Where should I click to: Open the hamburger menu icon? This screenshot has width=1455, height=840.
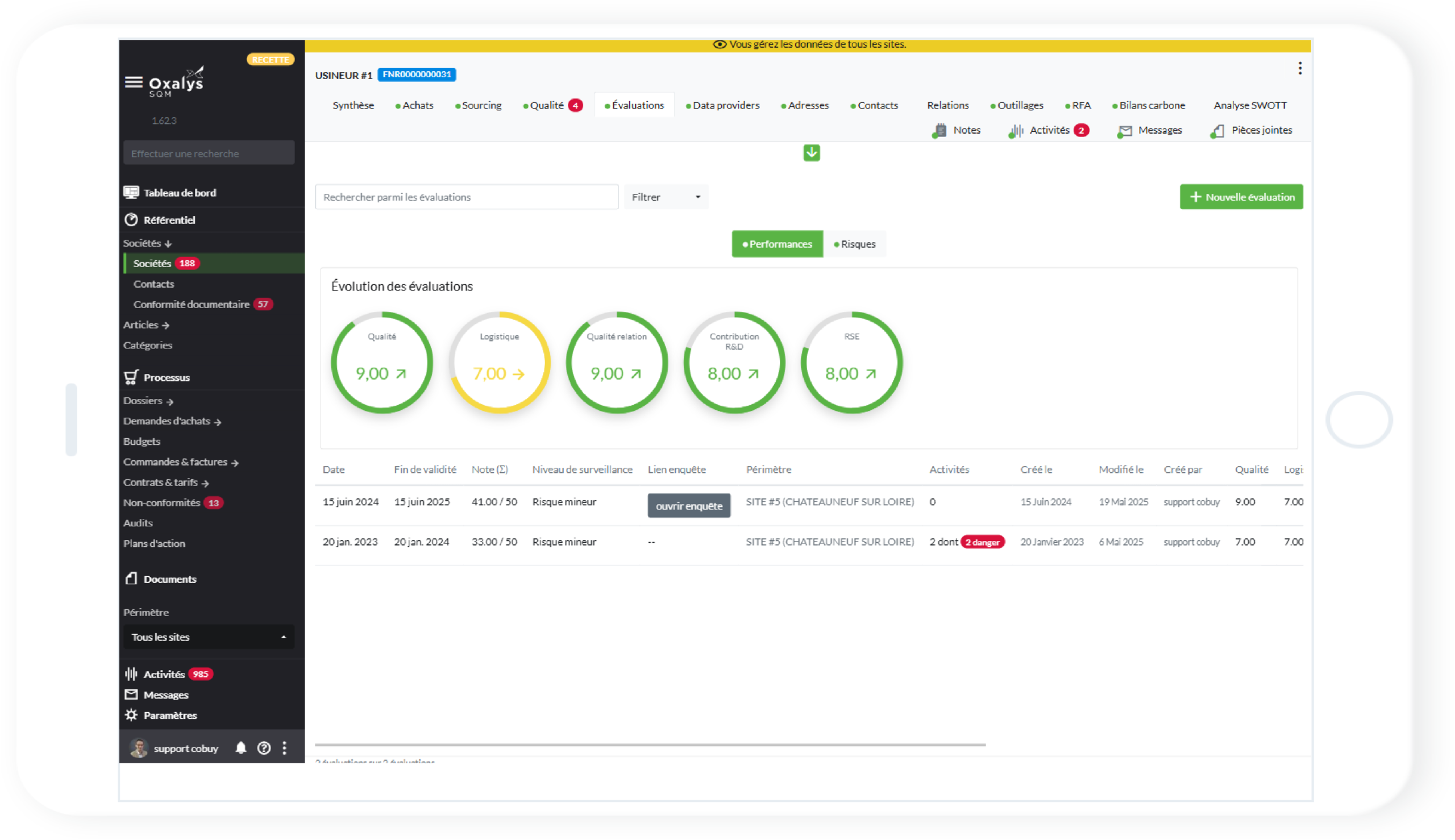133,82
